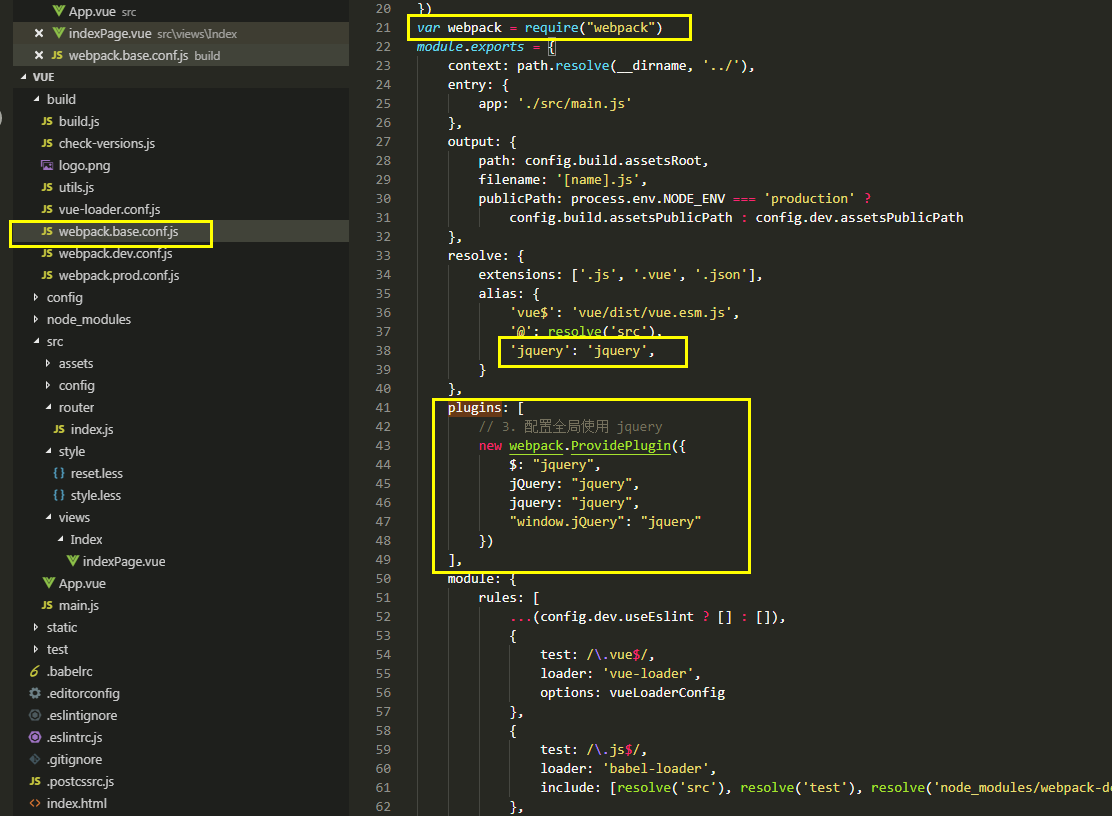Collapse the src folder

click(36, 341)
